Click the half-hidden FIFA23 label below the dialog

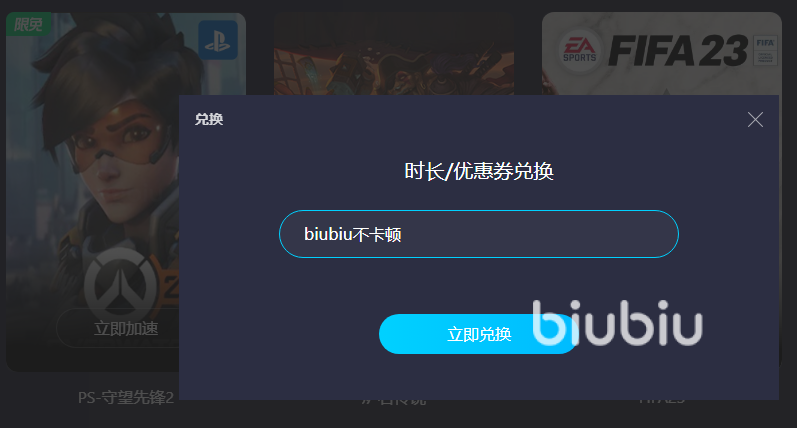(x=662, y=401)
